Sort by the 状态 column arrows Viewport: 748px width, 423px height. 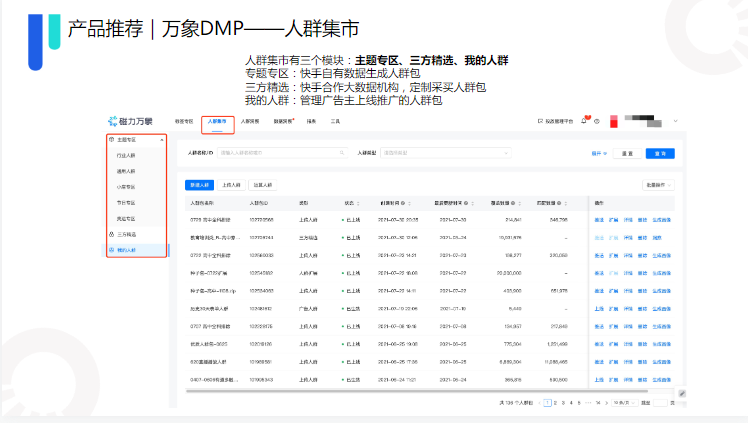358,203
